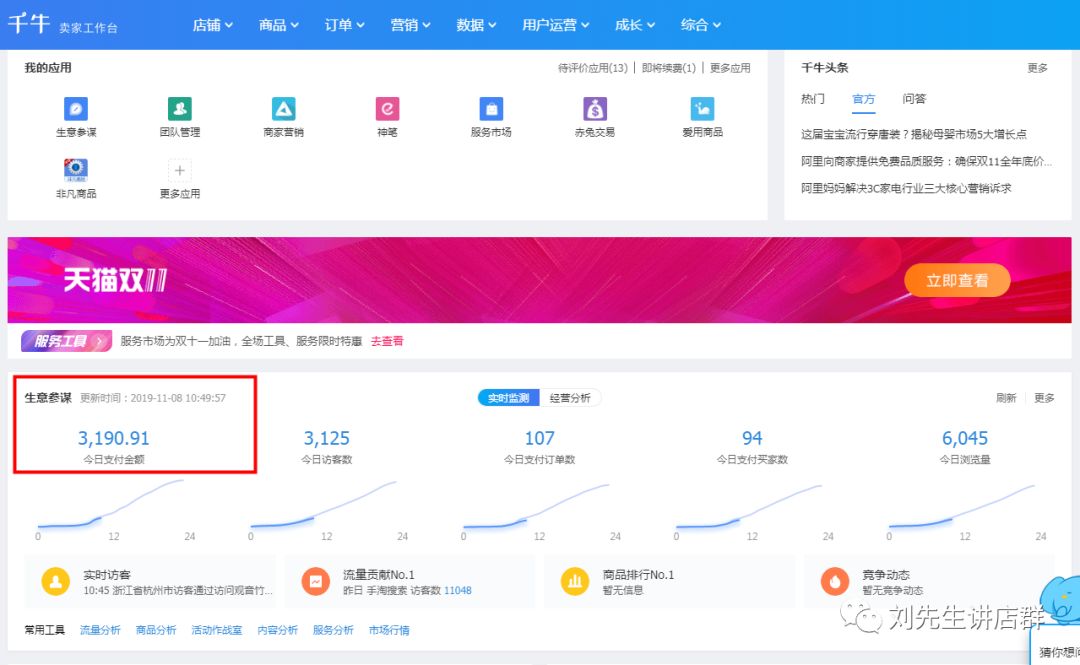This screenshot has height=665, width=1080.
Task: Click the 立即查看 banner button
Action: [957, 280]
